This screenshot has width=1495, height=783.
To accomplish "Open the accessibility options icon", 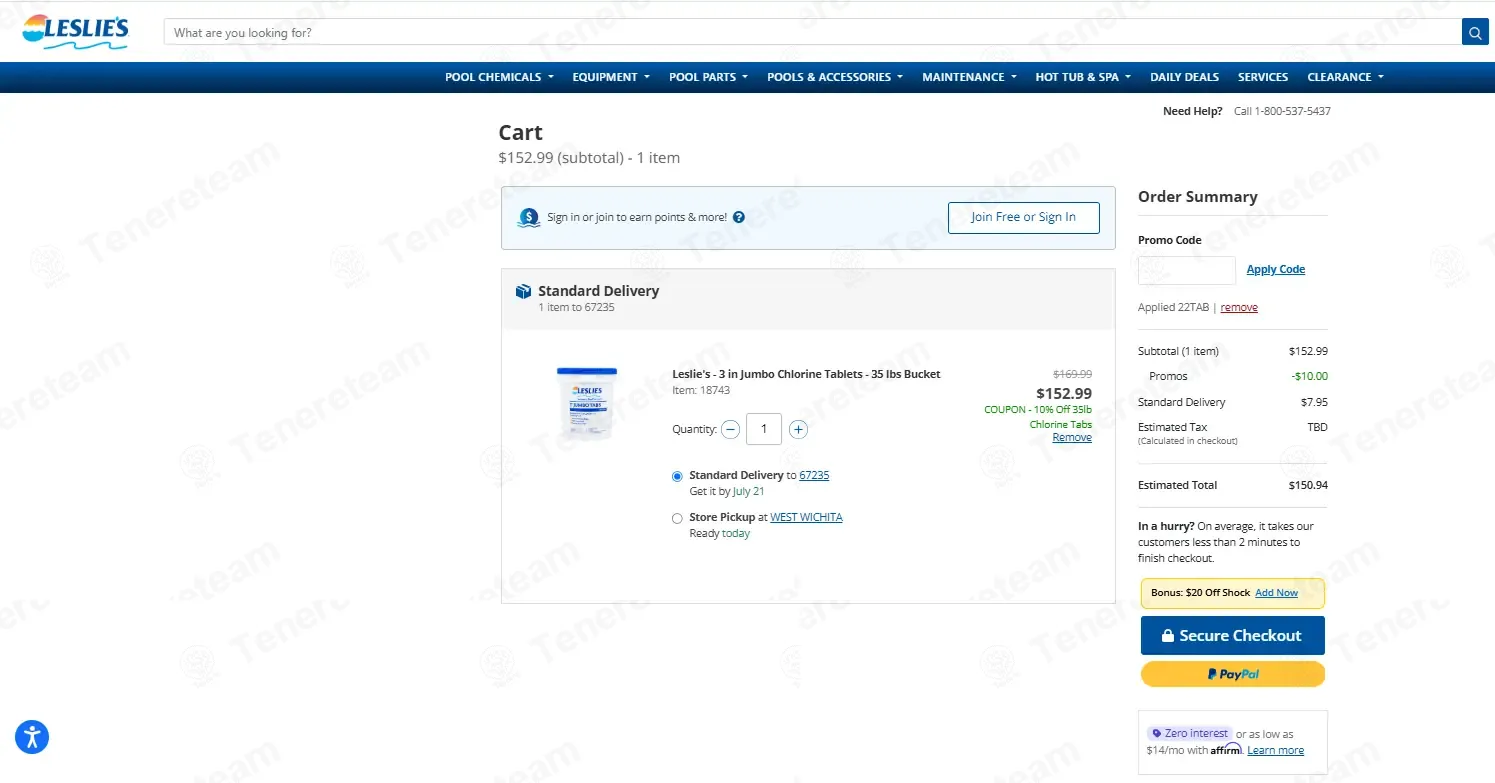I will click(x=32, y=738).
